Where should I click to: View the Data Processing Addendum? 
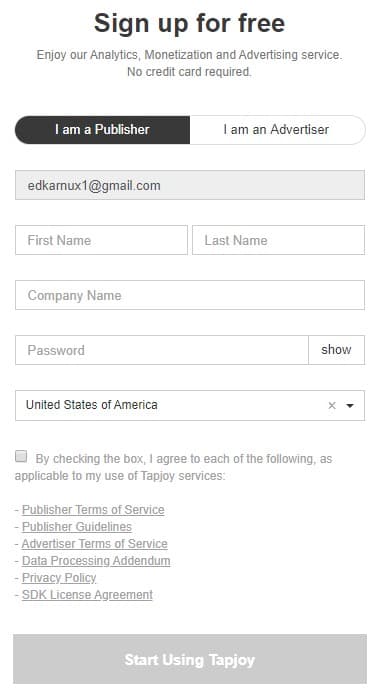(x=96, y=560)
